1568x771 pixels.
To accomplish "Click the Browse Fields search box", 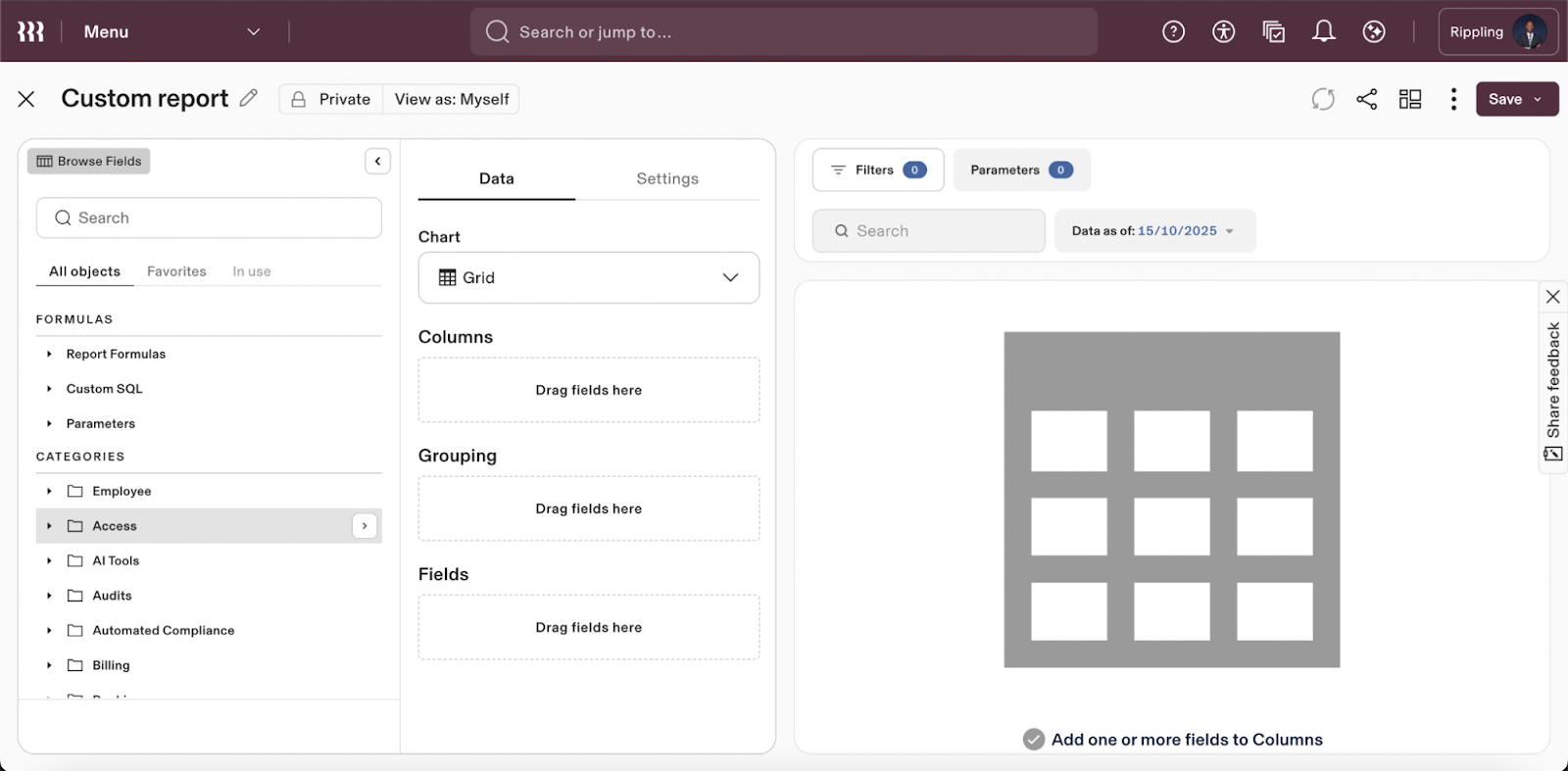I will 209,218.
